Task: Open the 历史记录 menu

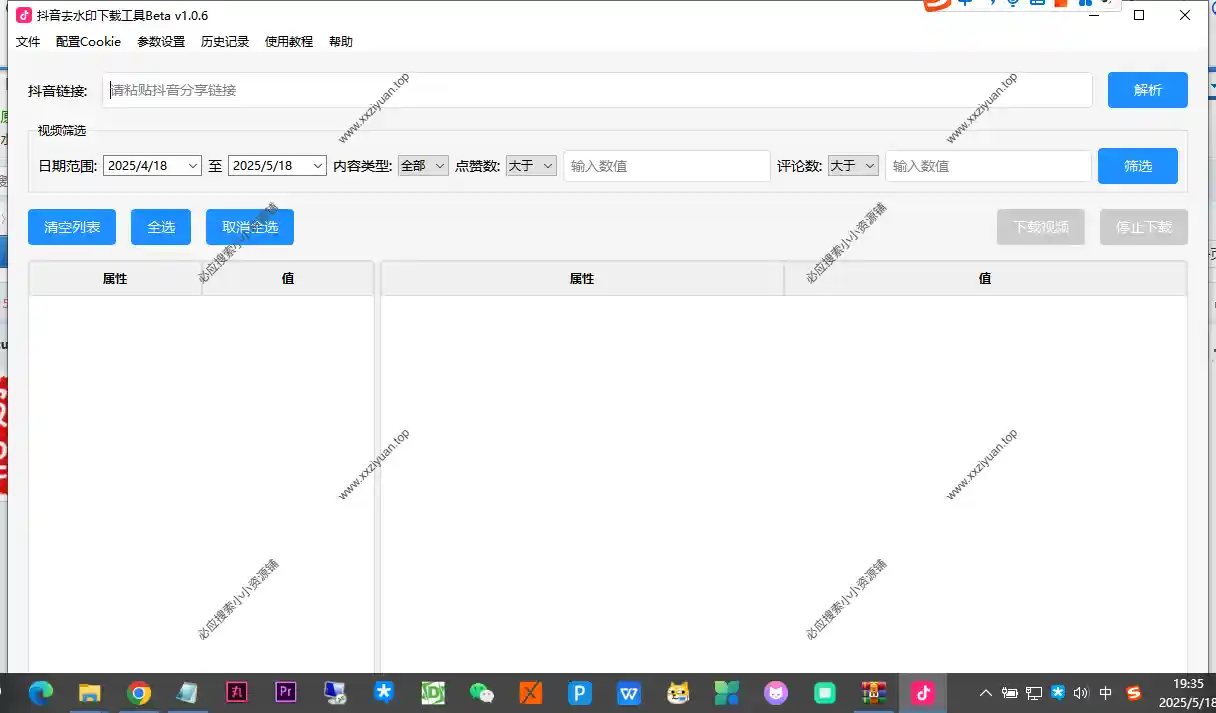Action: click(224, 42)
